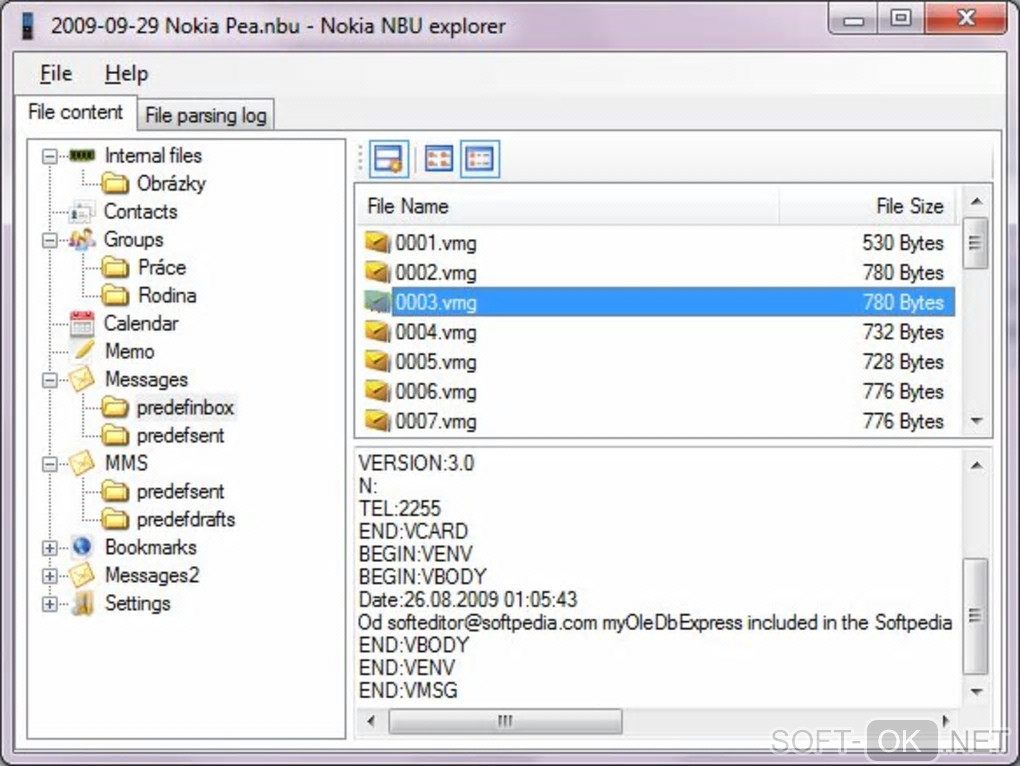Minimize the Nokia NBU explorer window
The image size is (1020, 766).
(x=853, y=18)
